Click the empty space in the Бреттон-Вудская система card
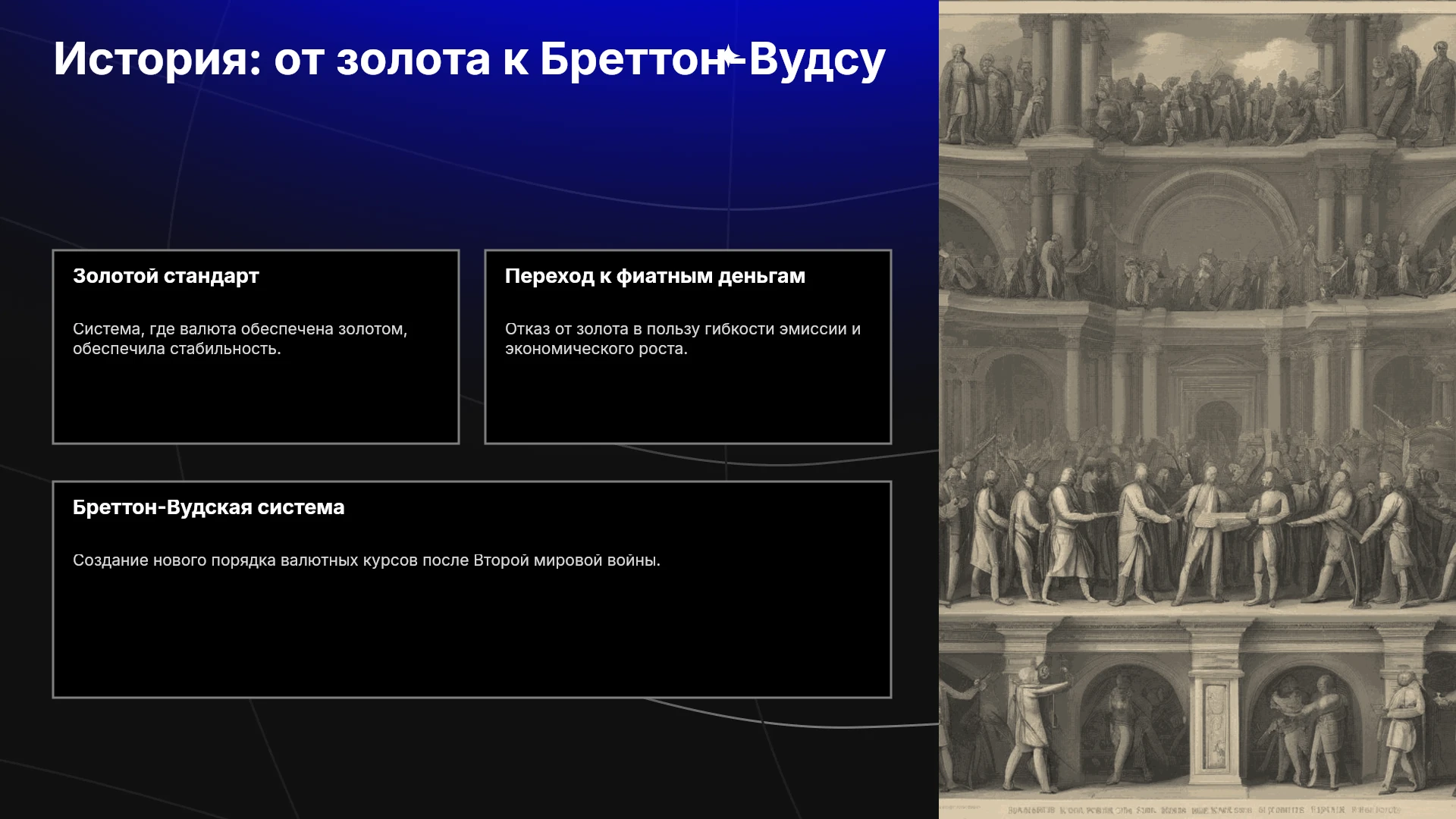 [472, 633]
